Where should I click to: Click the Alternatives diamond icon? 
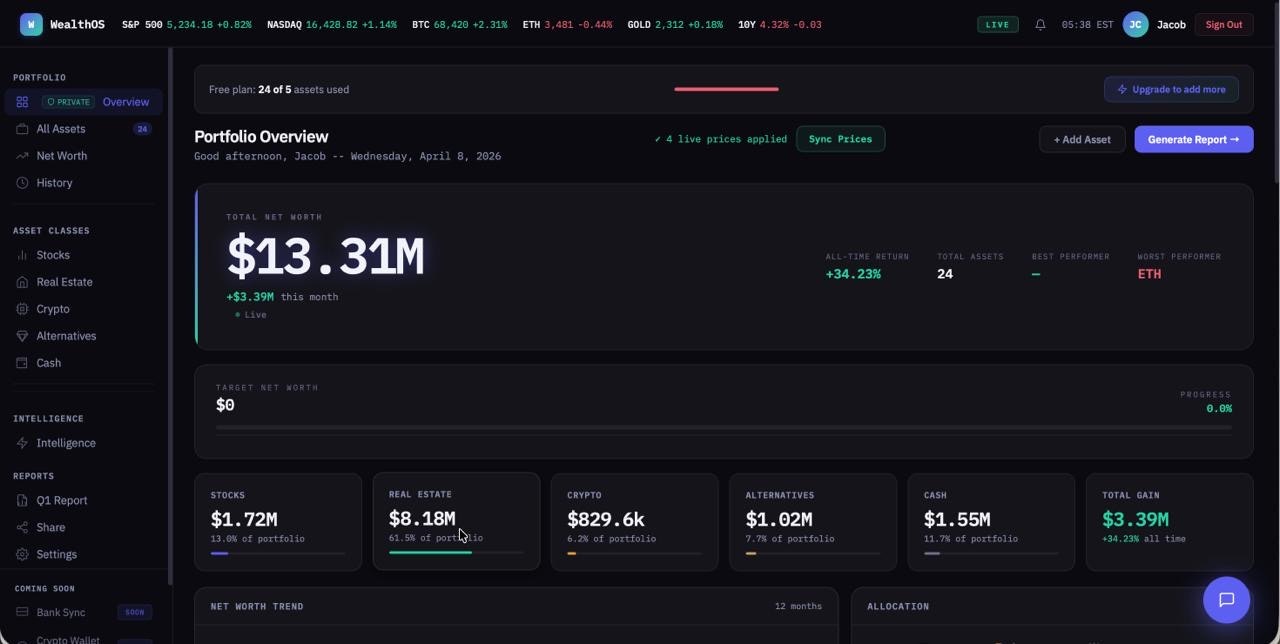[22, 336]
